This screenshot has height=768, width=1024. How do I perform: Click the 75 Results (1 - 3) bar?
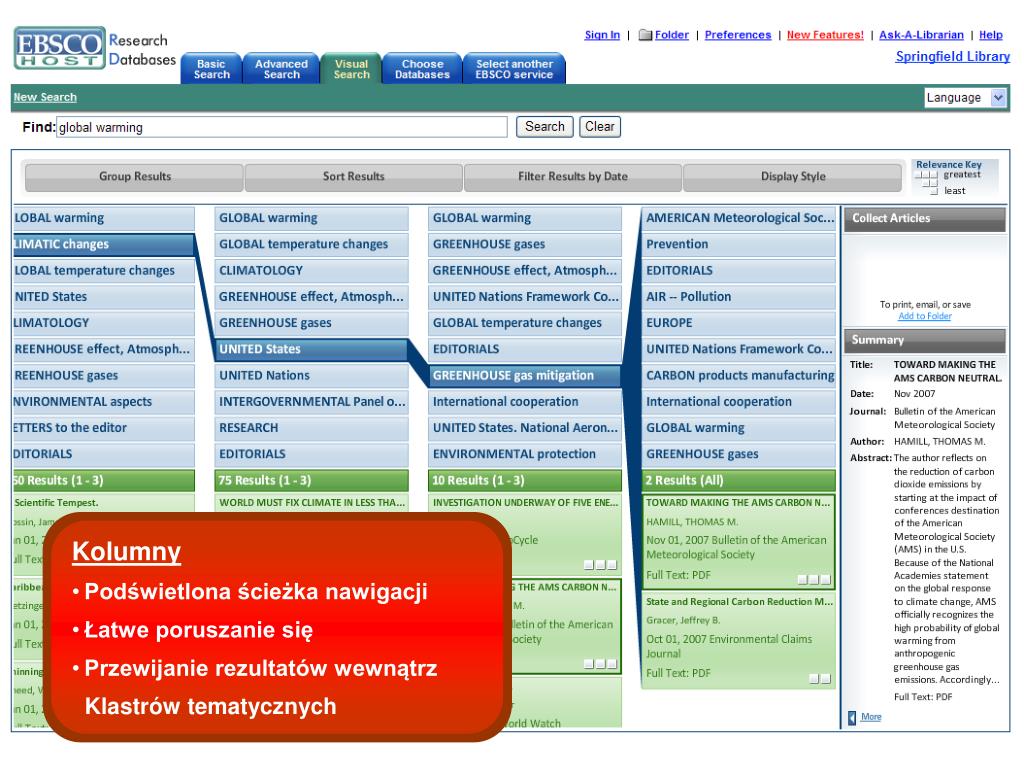point(312,481)
